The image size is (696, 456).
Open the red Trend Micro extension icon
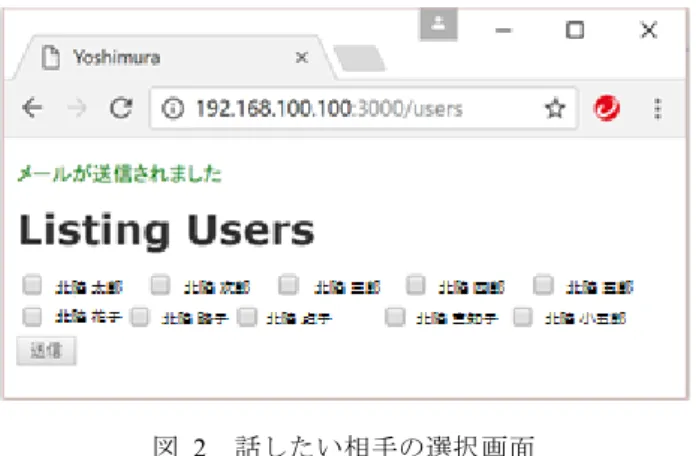606,108
